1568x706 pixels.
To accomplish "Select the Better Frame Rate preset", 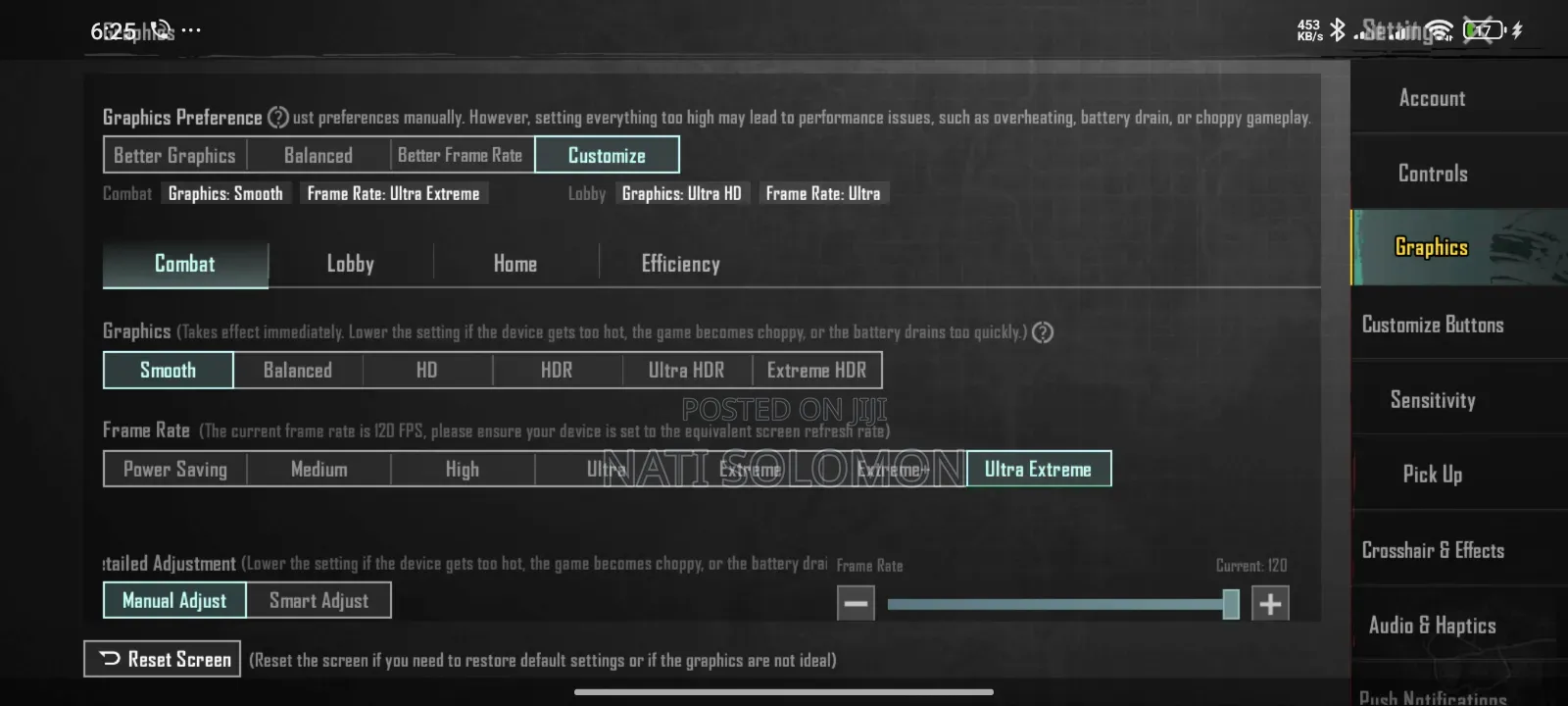I will (460, 155).
